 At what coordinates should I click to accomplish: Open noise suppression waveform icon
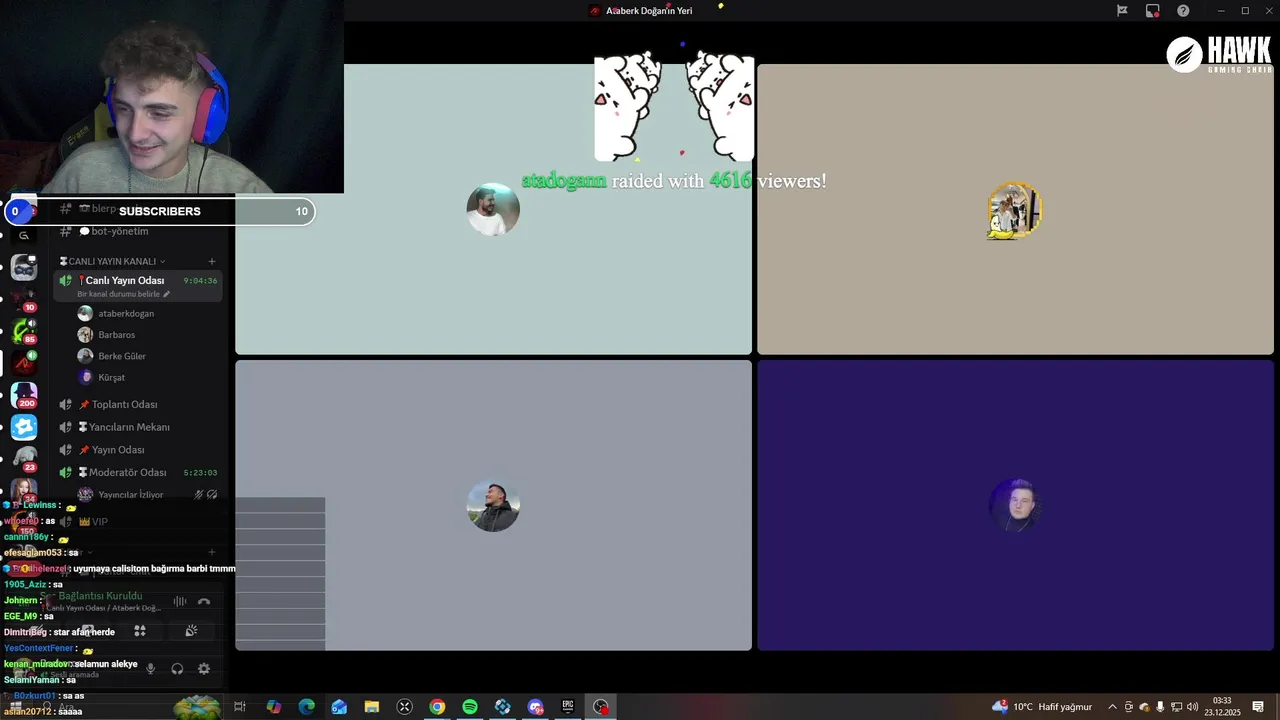180,601
